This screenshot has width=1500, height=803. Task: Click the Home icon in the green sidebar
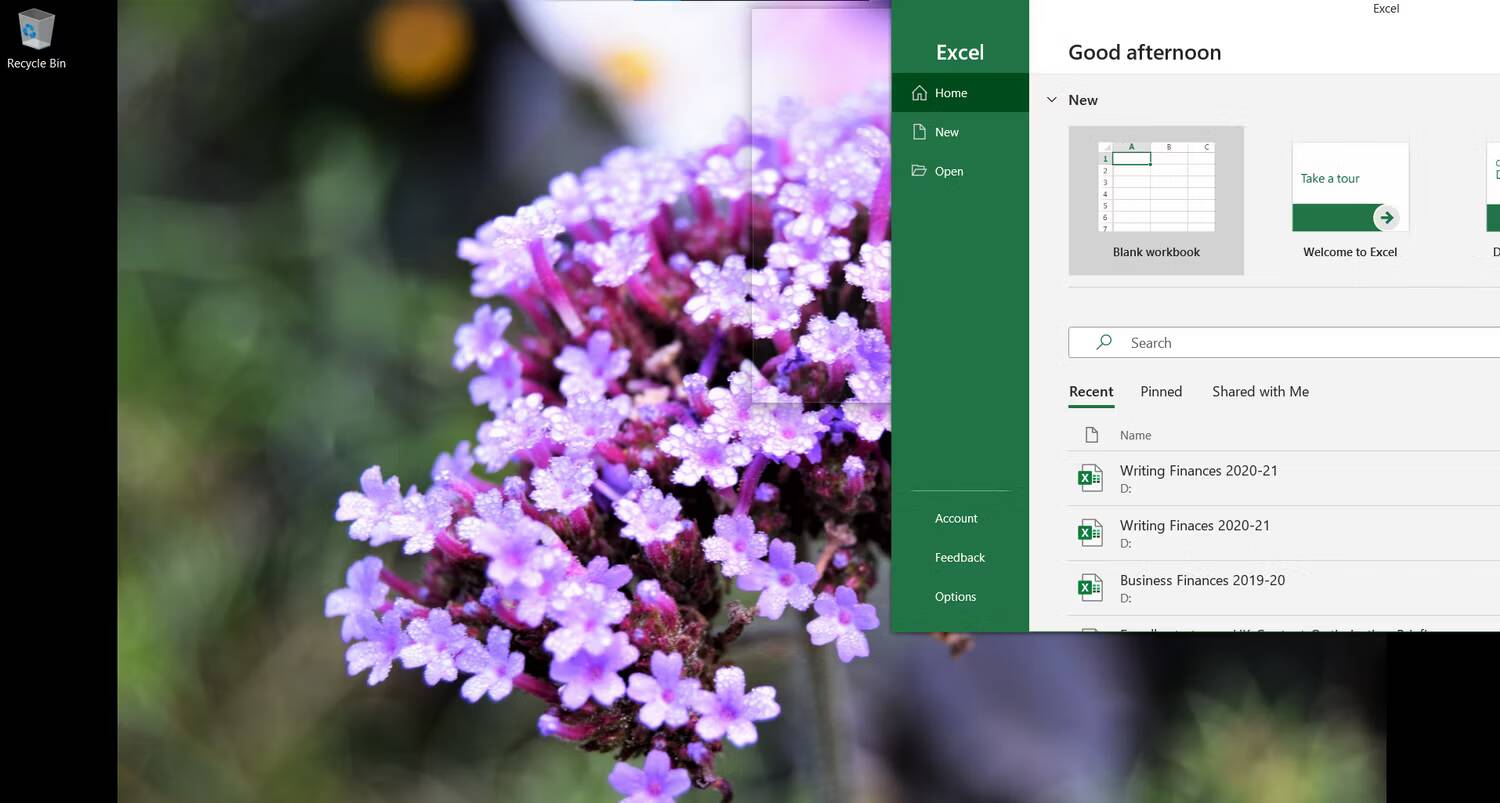coord(919,92)
